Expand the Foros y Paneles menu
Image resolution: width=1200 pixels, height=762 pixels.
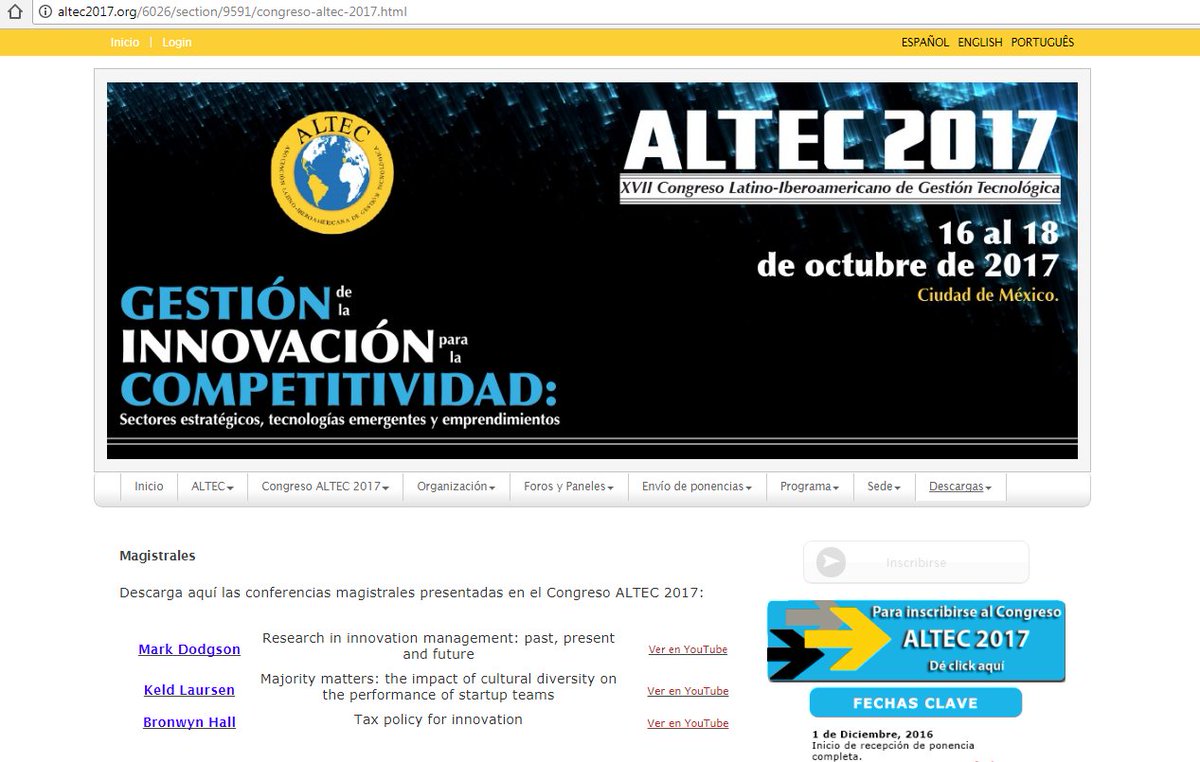(568, 486)
